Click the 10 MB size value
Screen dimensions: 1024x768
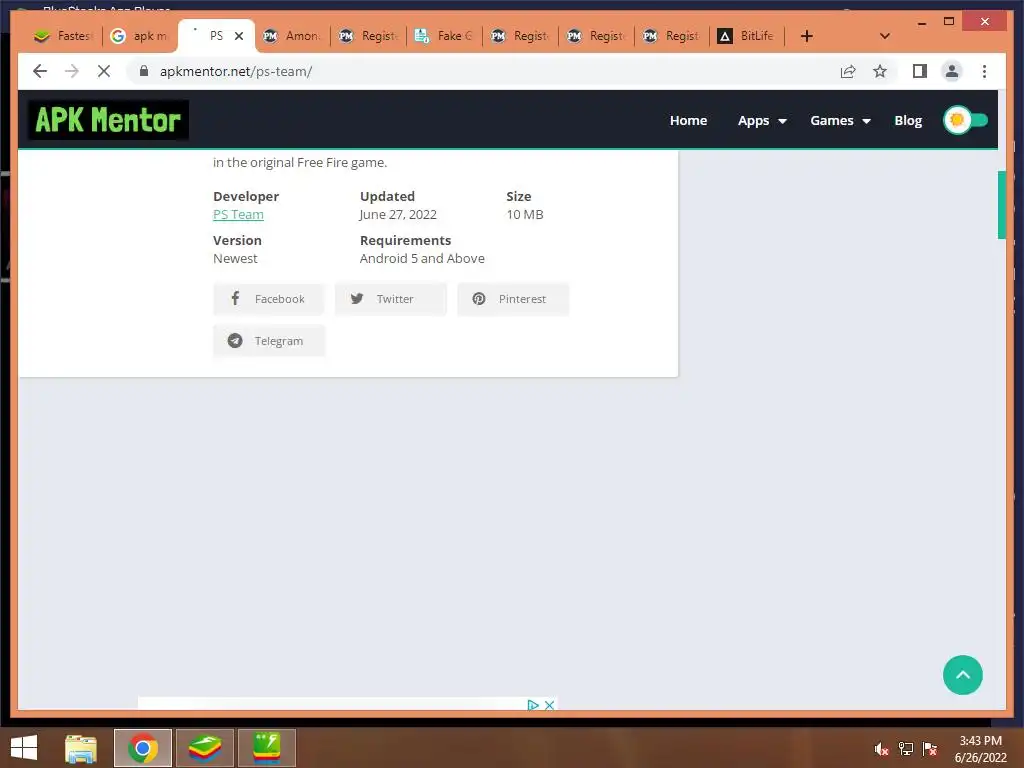524,214
